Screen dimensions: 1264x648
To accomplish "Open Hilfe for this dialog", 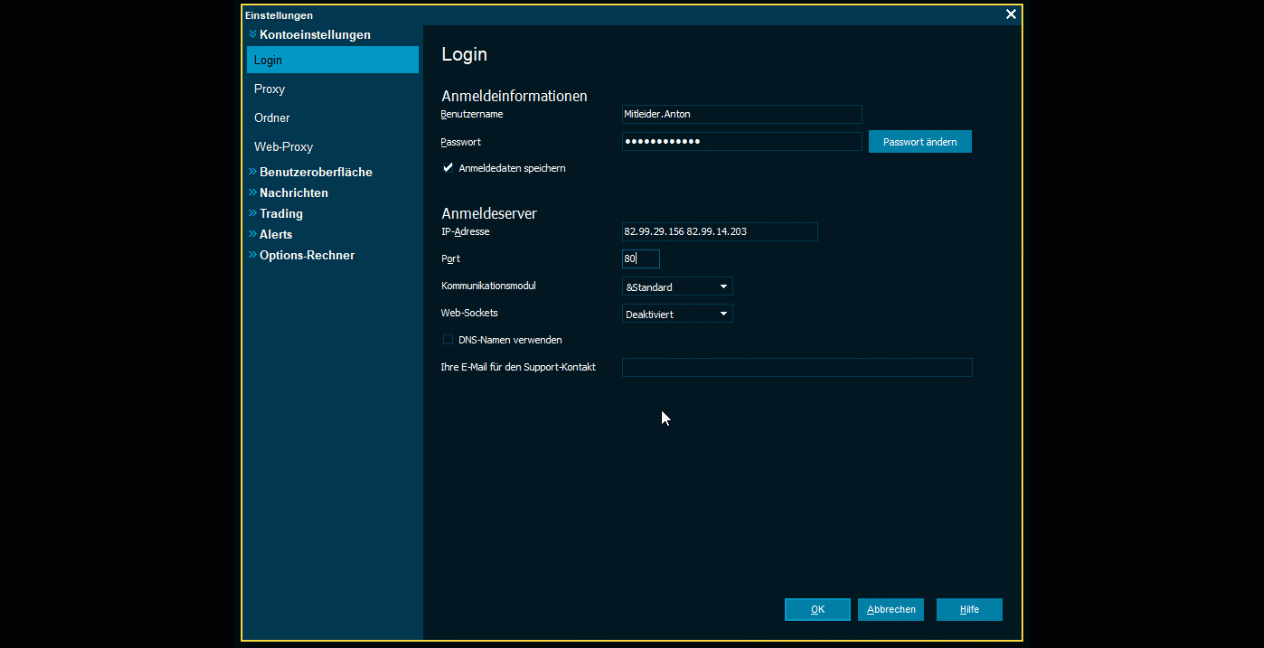I will (x=968, y=610).
